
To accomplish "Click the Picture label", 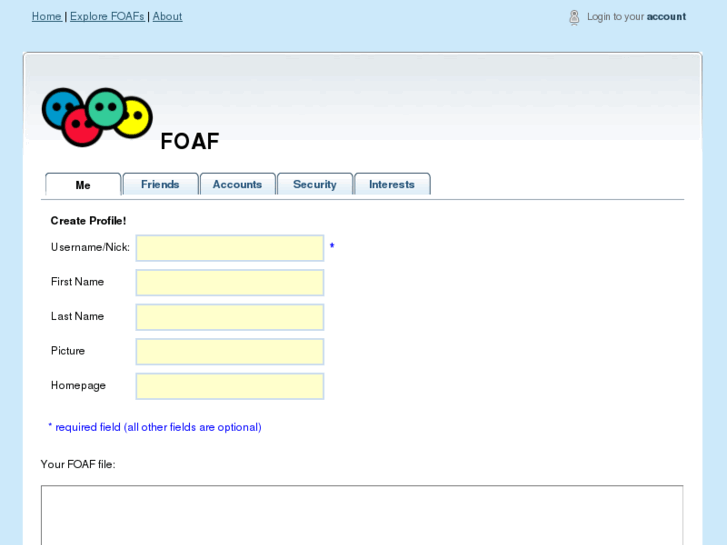I will click(x=68, y=351).
